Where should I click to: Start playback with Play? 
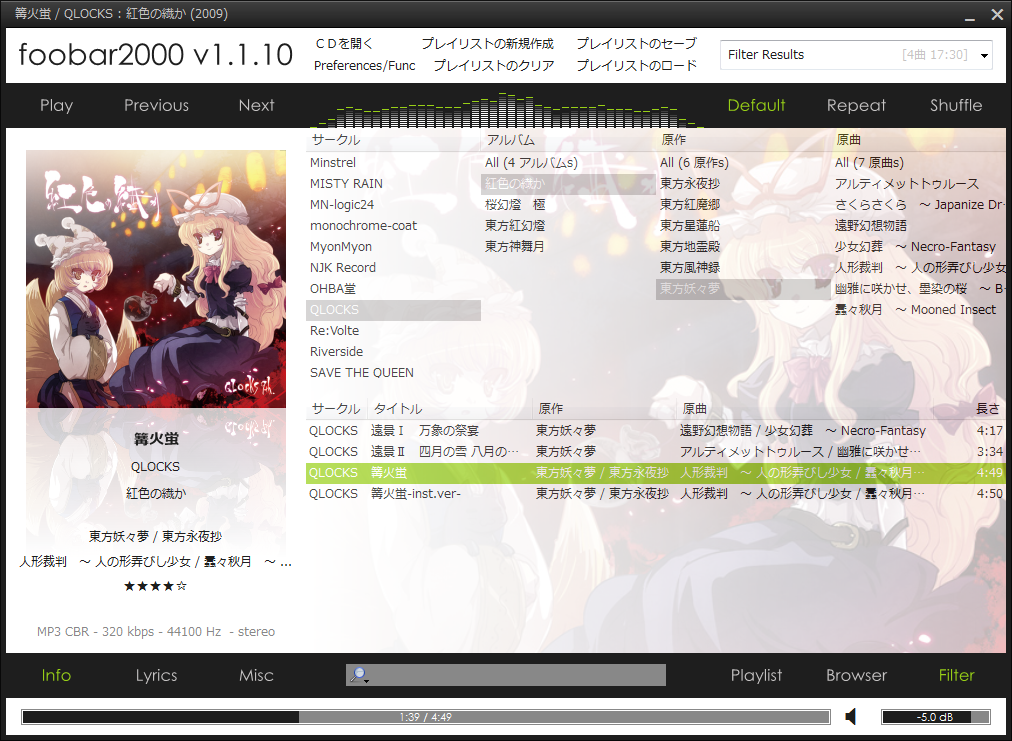pyautogui.click(x=56, y=105)
